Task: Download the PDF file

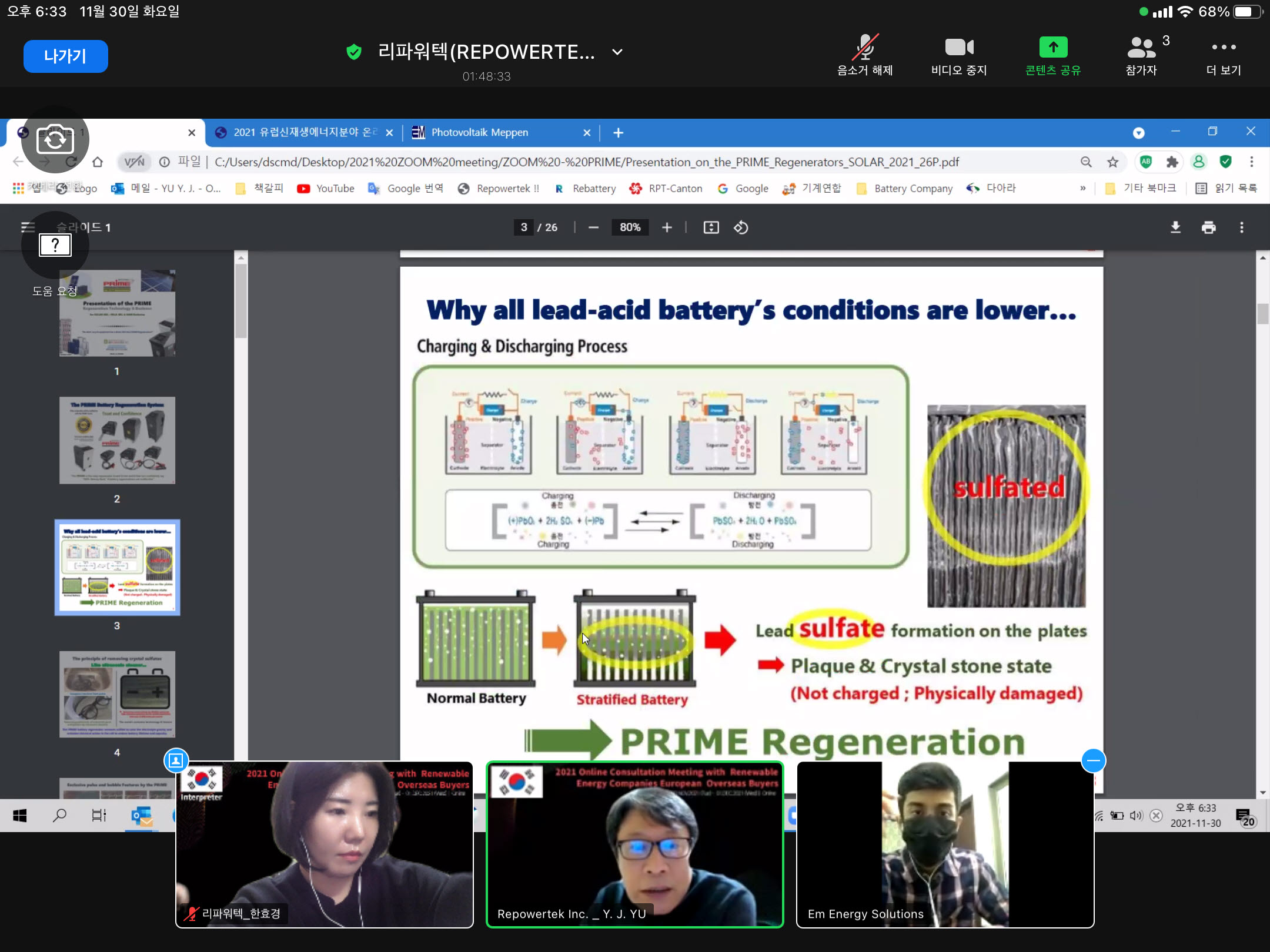Action: 1175,227
